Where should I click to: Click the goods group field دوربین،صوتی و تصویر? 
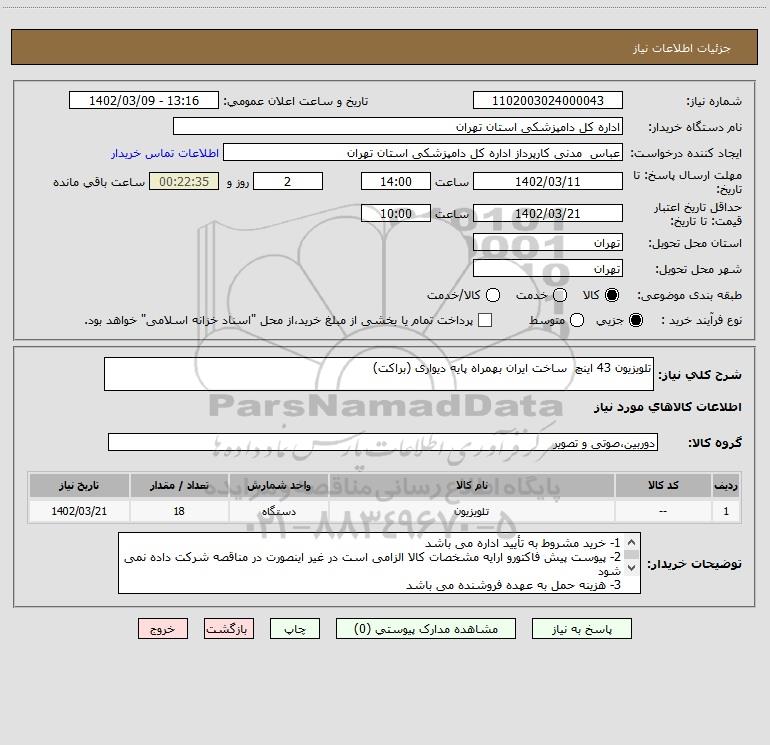[383, 442]
